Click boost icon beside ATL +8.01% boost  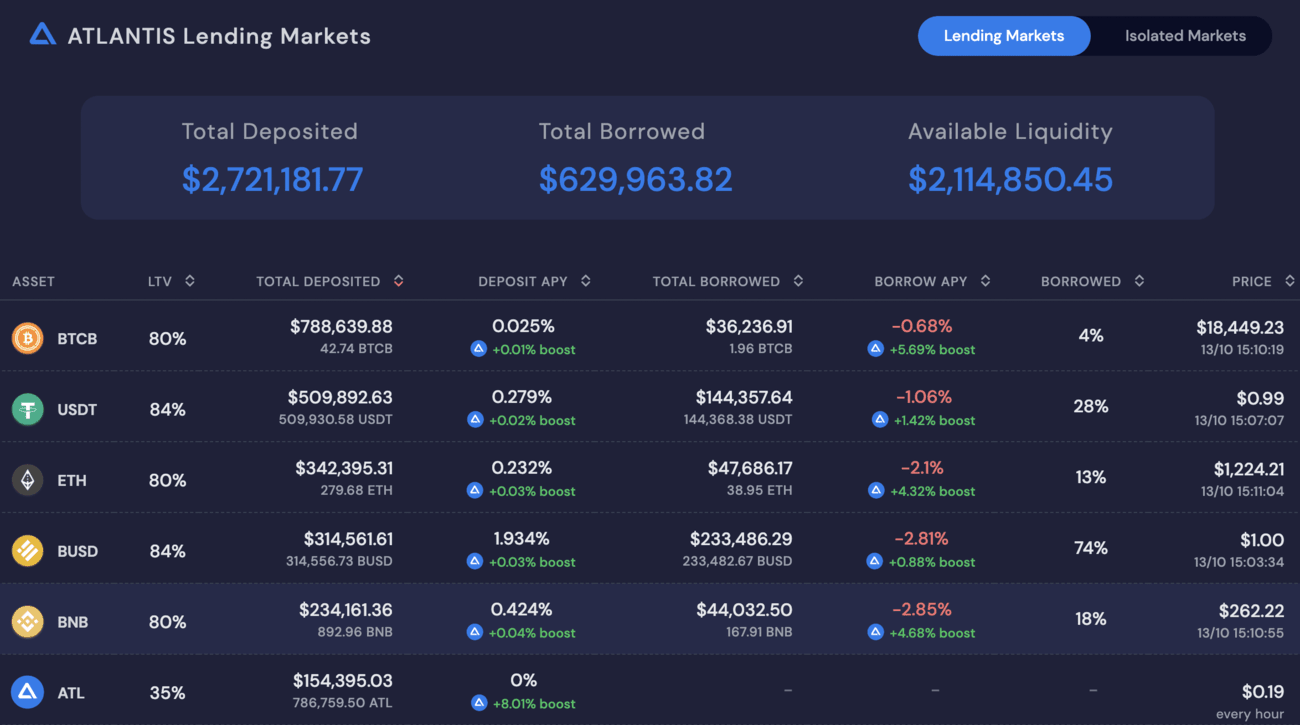478,703
